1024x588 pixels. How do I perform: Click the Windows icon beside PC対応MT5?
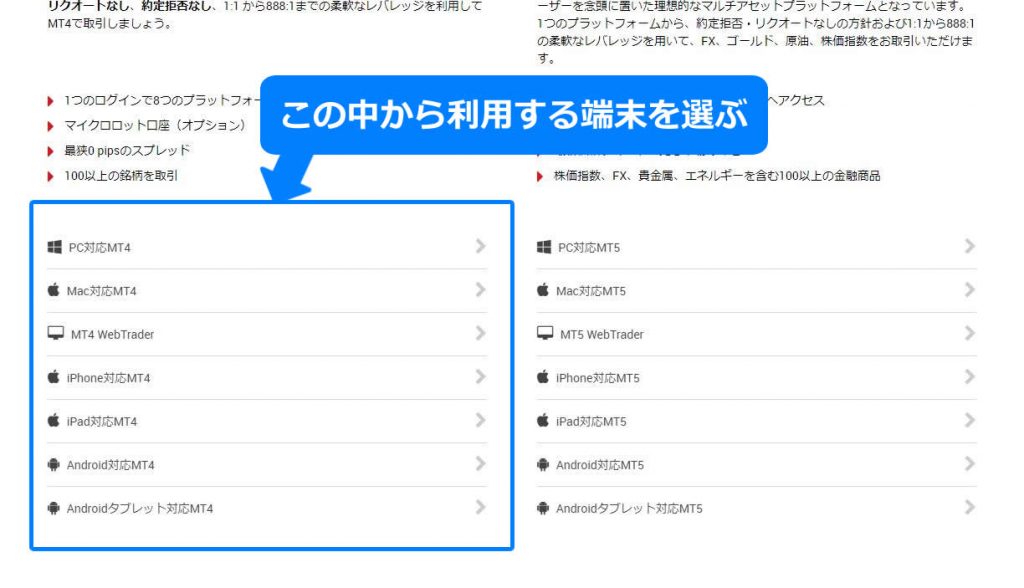point(544,247)
